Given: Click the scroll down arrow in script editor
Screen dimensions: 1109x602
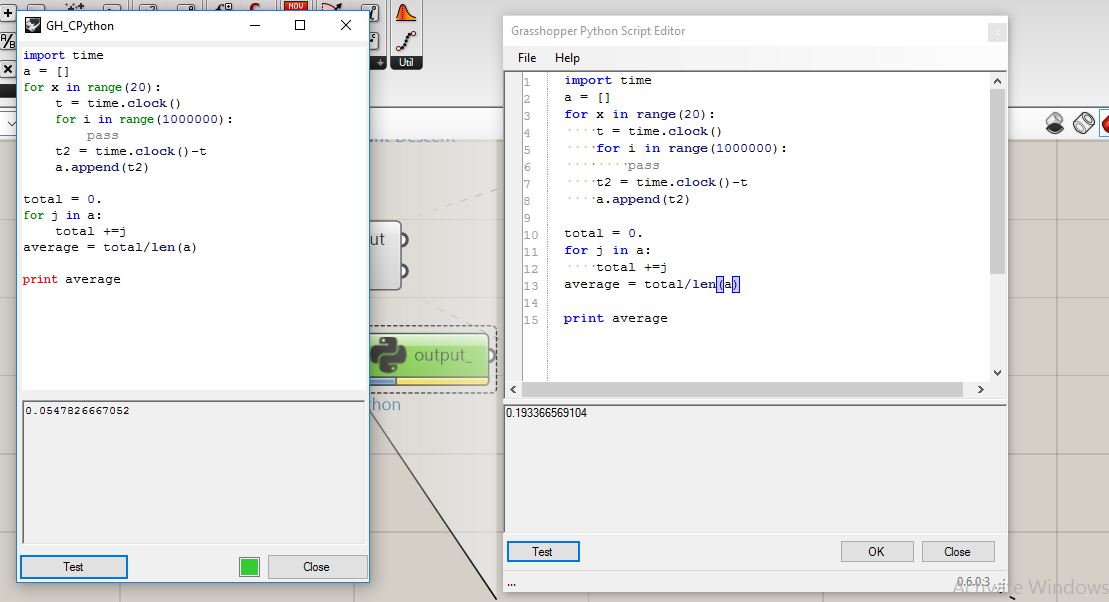Looking at the screenshot, I should [997, 372].
